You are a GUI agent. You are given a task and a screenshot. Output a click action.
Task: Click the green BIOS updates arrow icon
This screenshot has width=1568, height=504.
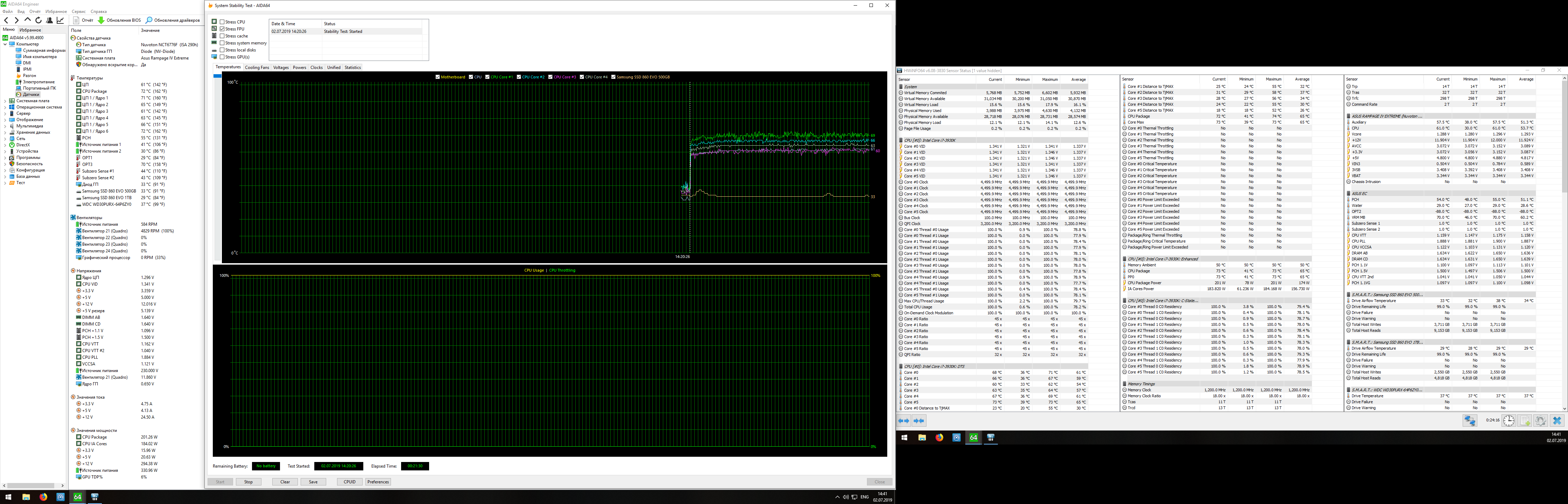(101, 20)
